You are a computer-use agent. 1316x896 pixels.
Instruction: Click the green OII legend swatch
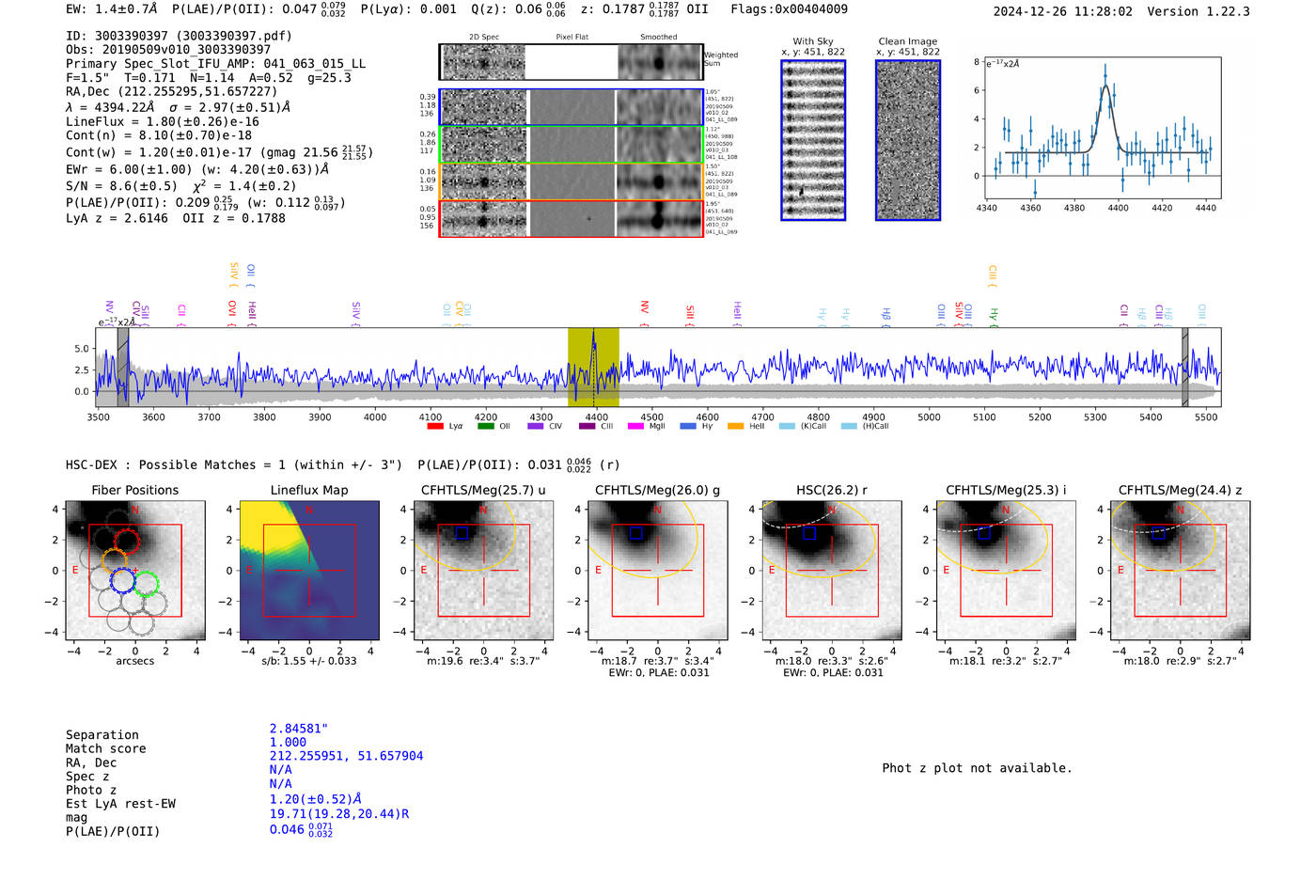pos(485,426)
